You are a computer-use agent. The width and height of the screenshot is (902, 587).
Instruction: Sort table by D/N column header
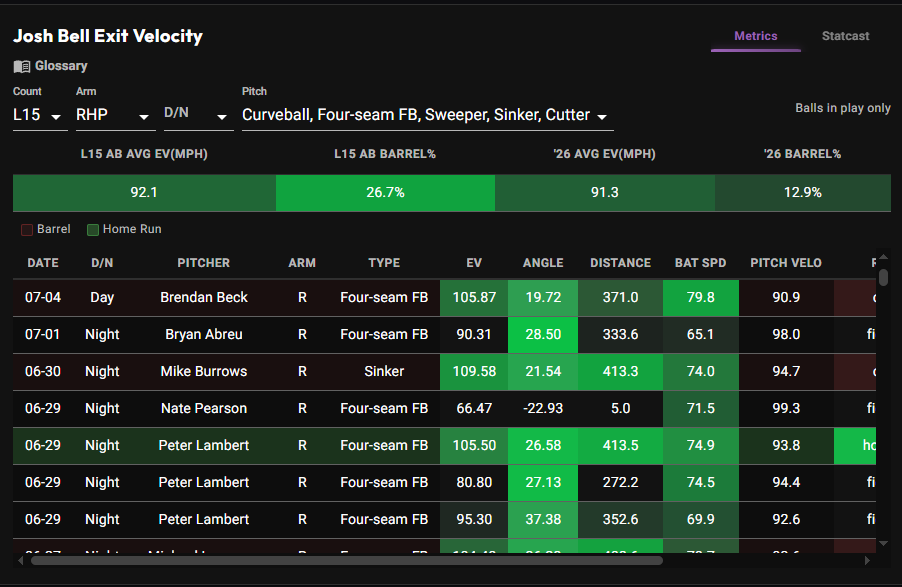click(102, 263)
